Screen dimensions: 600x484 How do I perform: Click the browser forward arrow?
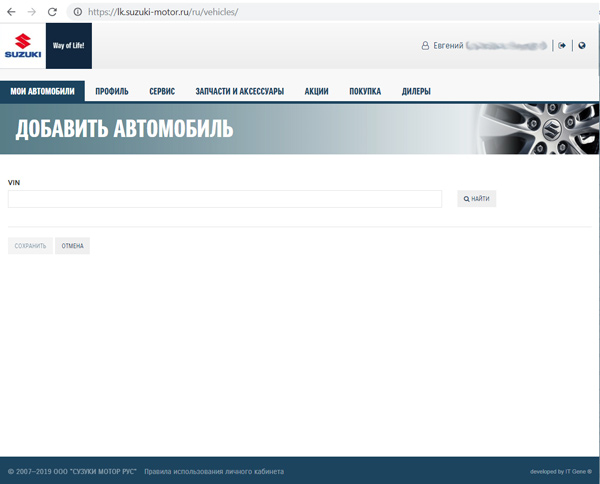31,11
